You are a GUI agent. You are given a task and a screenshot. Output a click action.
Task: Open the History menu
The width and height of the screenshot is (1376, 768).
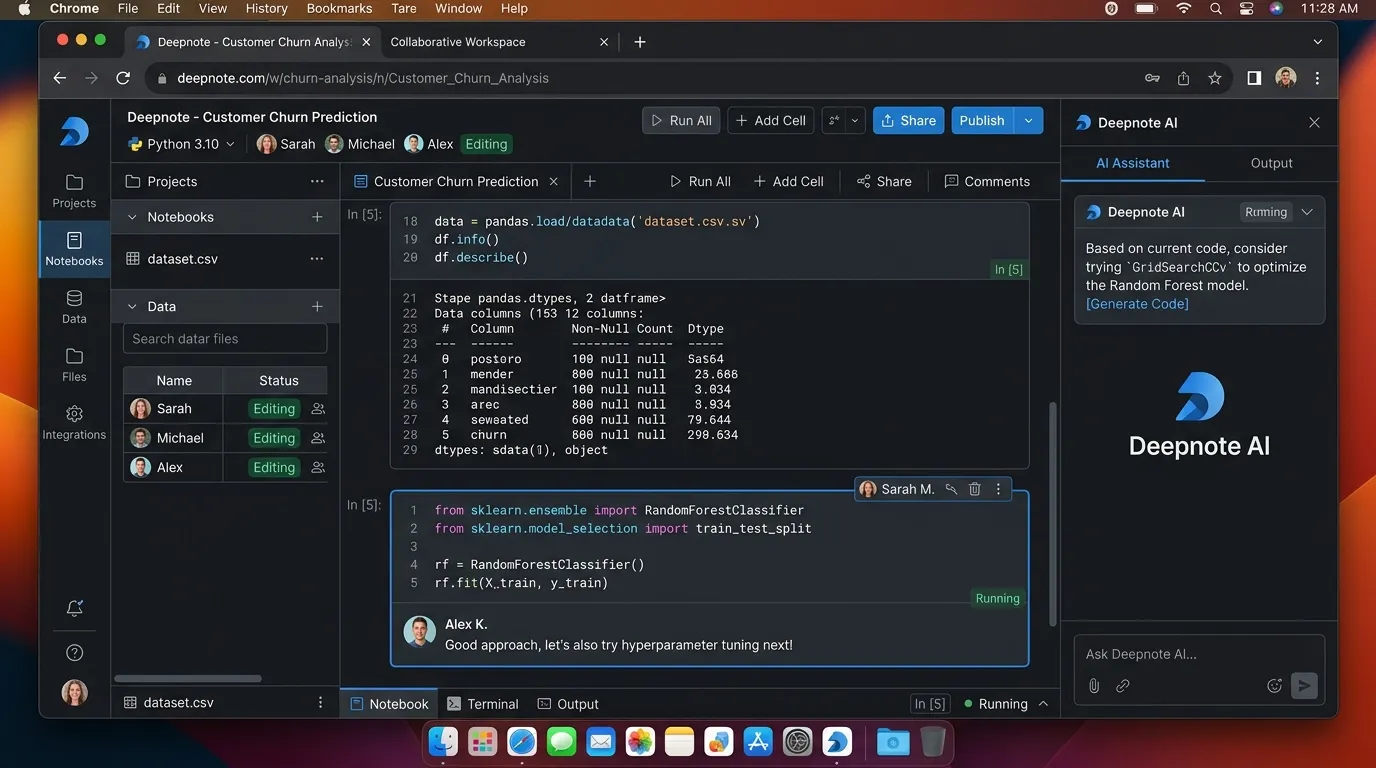point(266,8)
